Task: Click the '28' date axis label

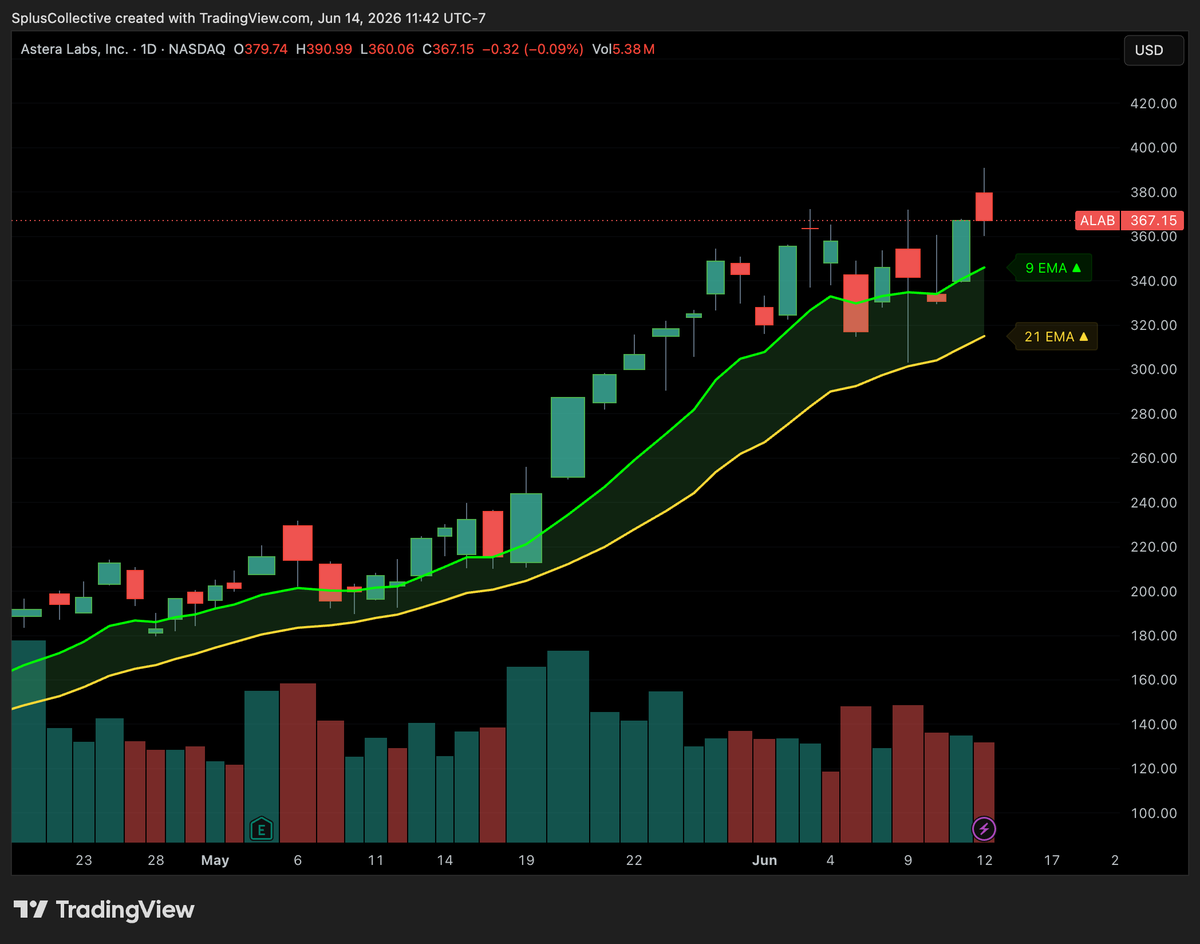Action: (x=155, y=860)
